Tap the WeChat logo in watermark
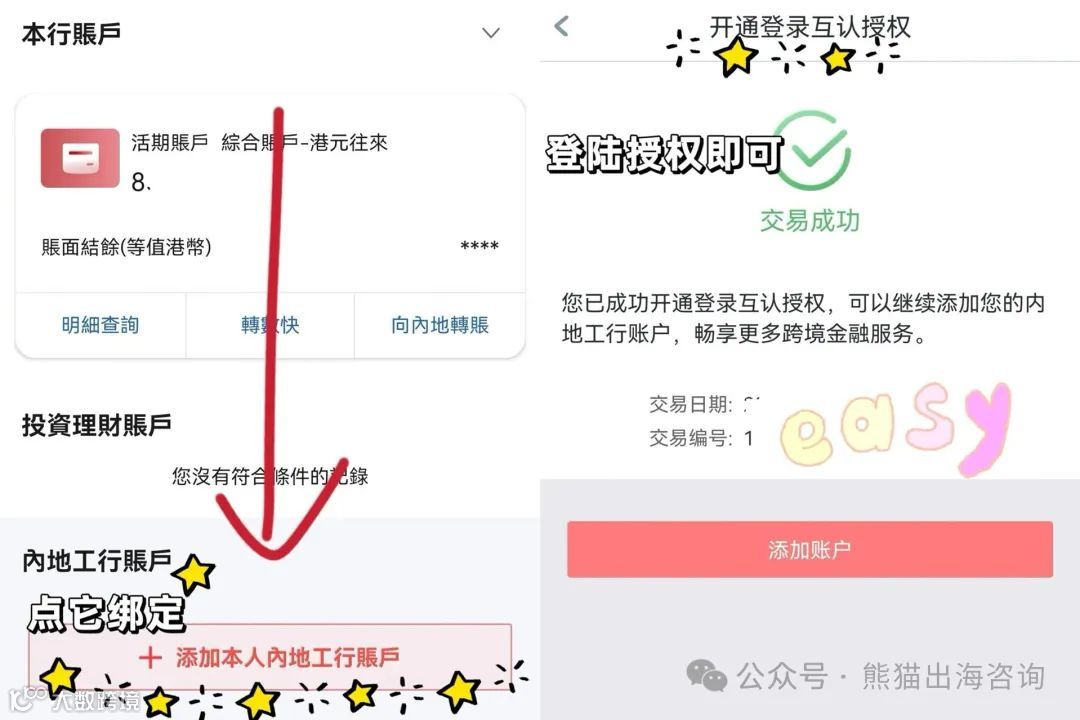The height and width of the screenshot is (720, 1080). (x=706, y=675)
